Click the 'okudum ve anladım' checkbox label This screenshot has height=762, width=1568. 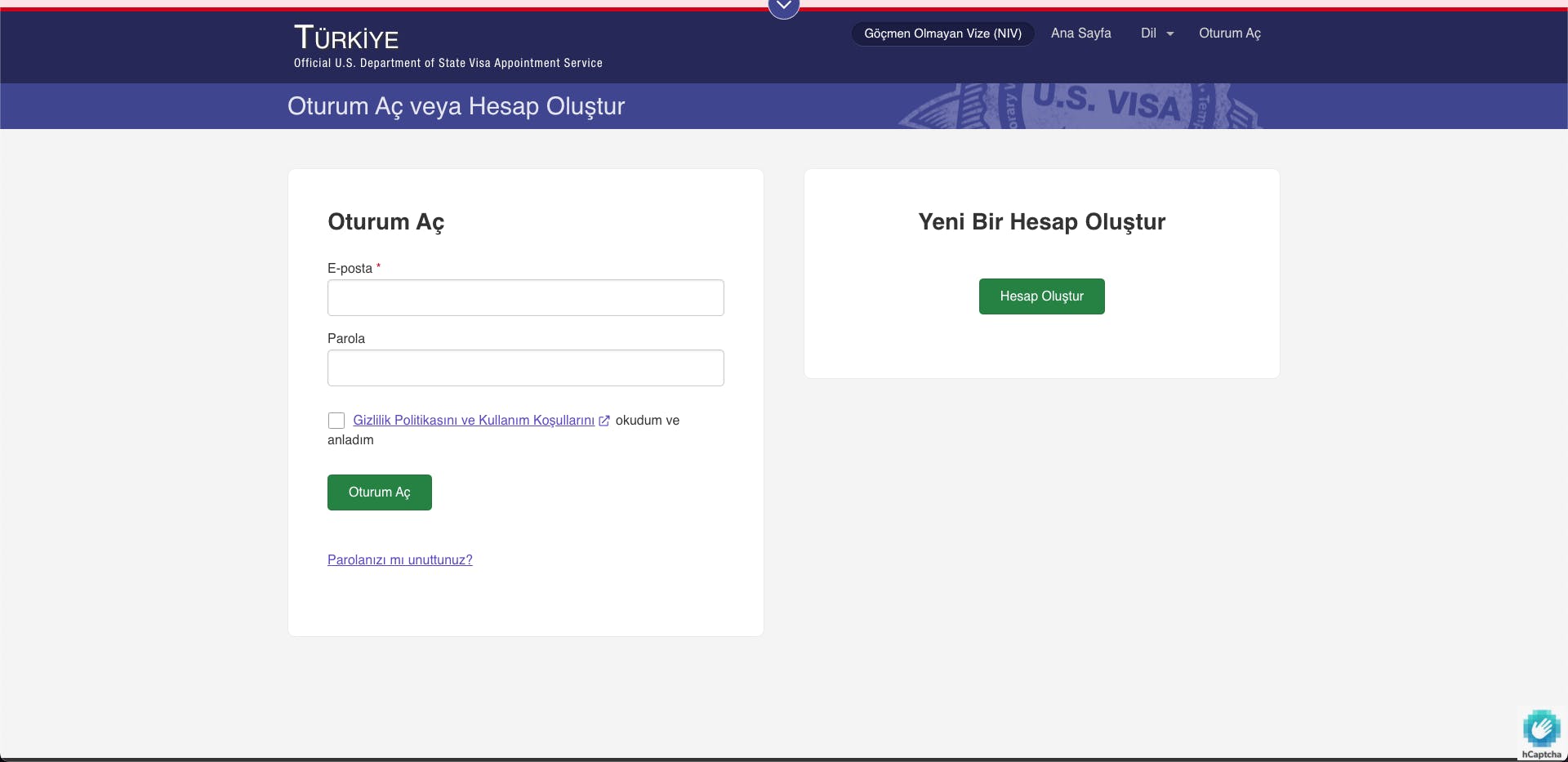pyautogui.click(x=647, y=421)
